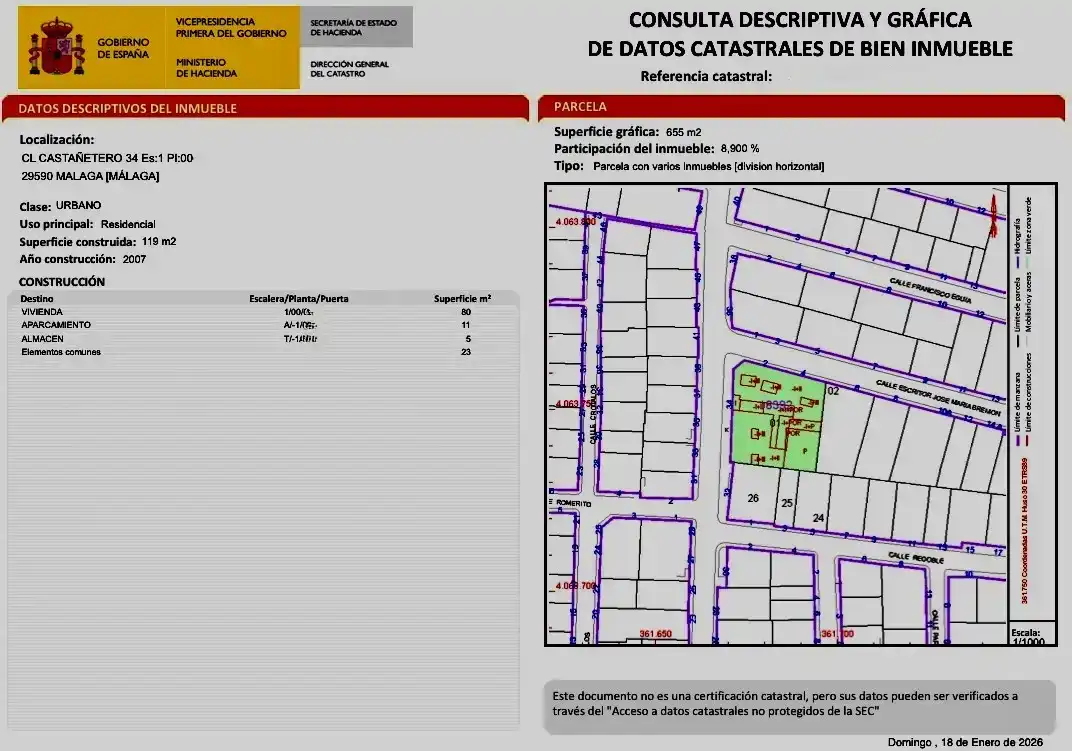Click parcel number '26' on the map

click(x=753, y=498)
